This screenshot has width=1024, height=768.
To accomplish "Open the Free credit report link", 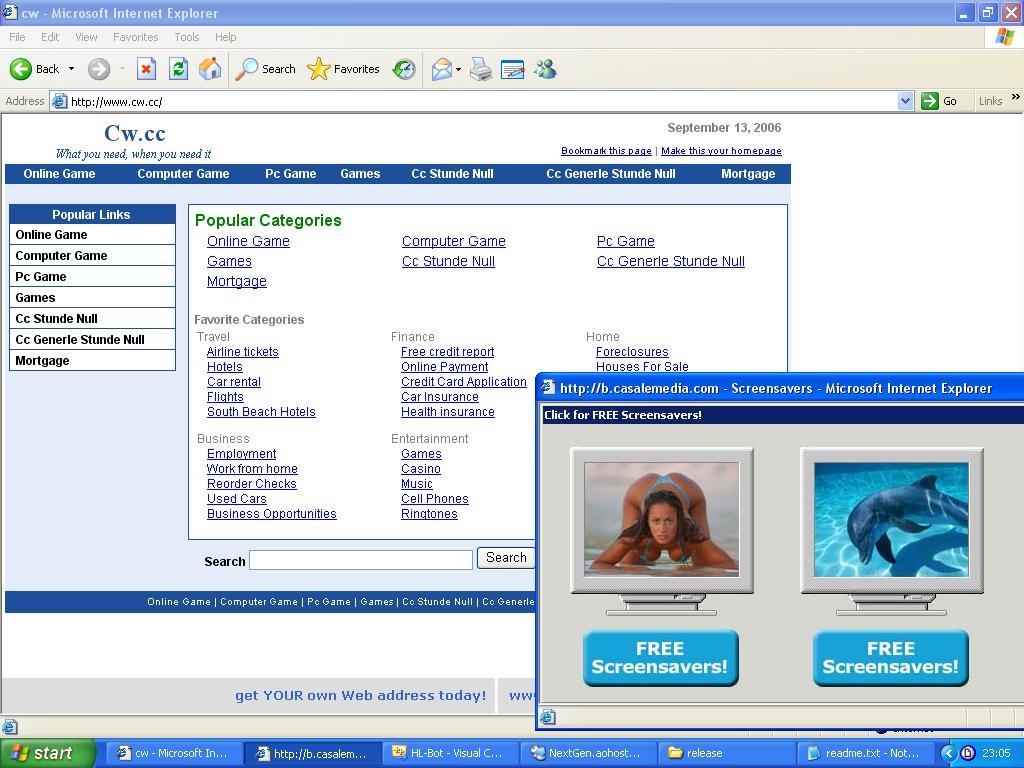I will coord(447,352).
